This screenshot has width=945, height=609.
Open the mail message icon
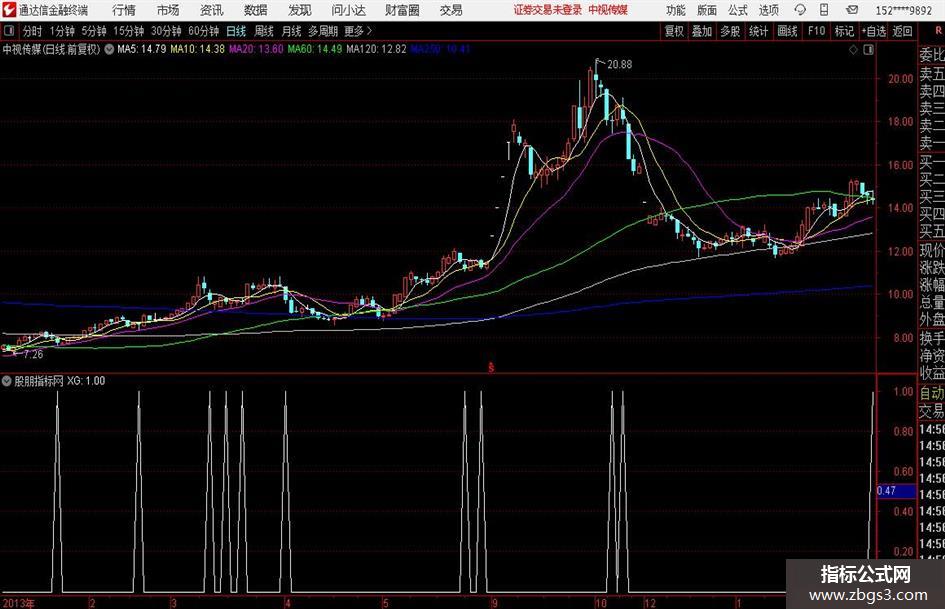[x=852, y=10]
